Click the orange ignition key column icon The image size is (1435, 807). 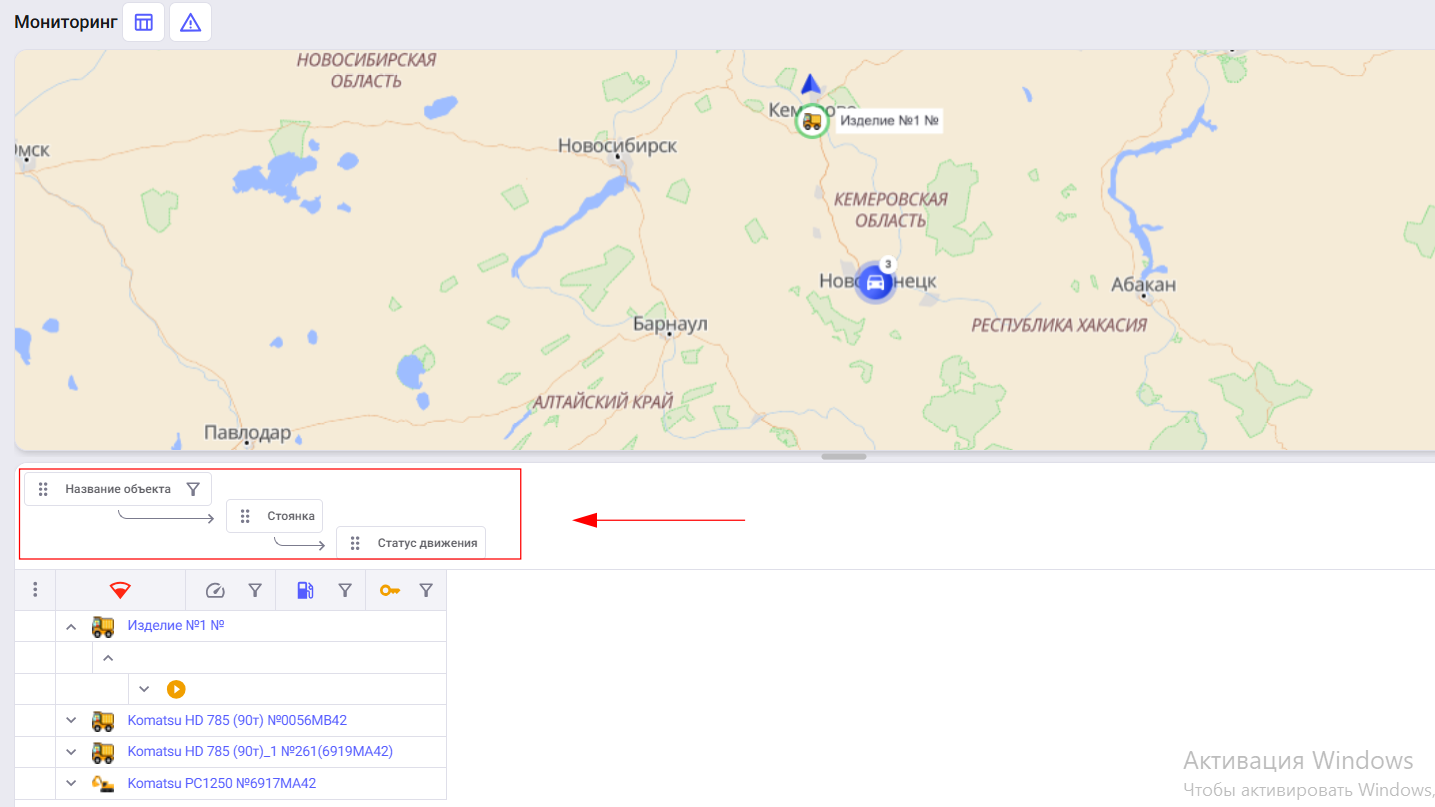pyautogui.click(x=390, y=590)
